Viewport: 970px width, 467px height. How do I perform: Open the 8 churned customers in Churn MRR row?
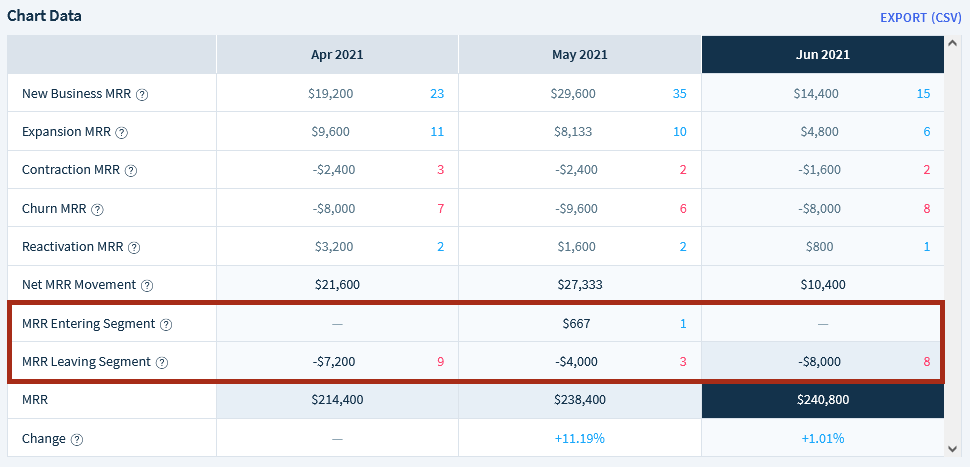click(927, 208)
